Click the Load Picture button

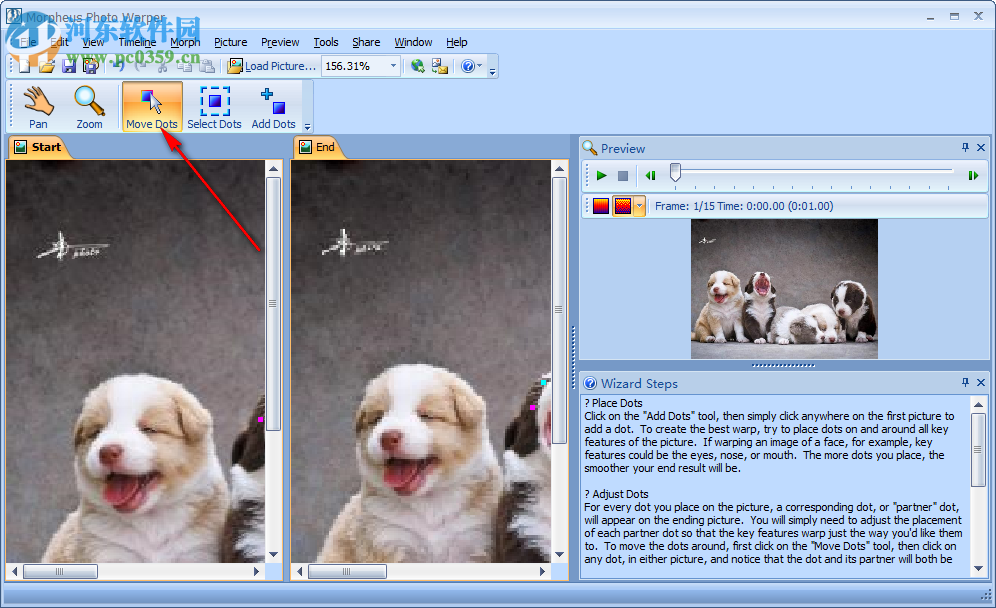pos(272,65)
